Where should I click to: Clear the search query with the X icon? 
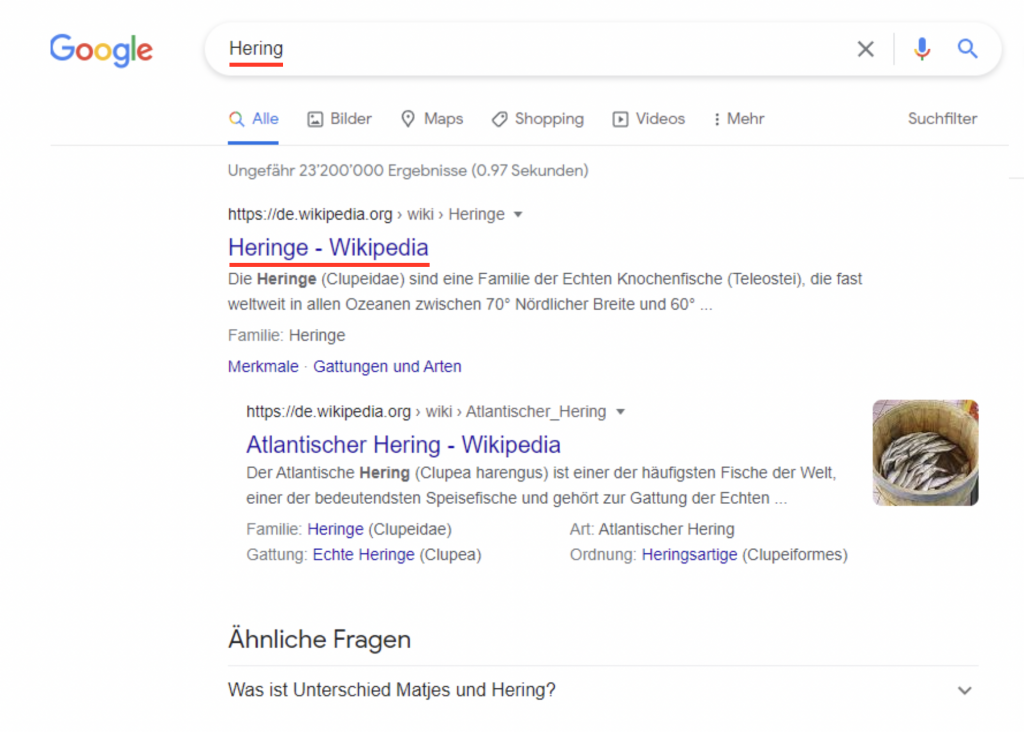click(x=865, y=49)
